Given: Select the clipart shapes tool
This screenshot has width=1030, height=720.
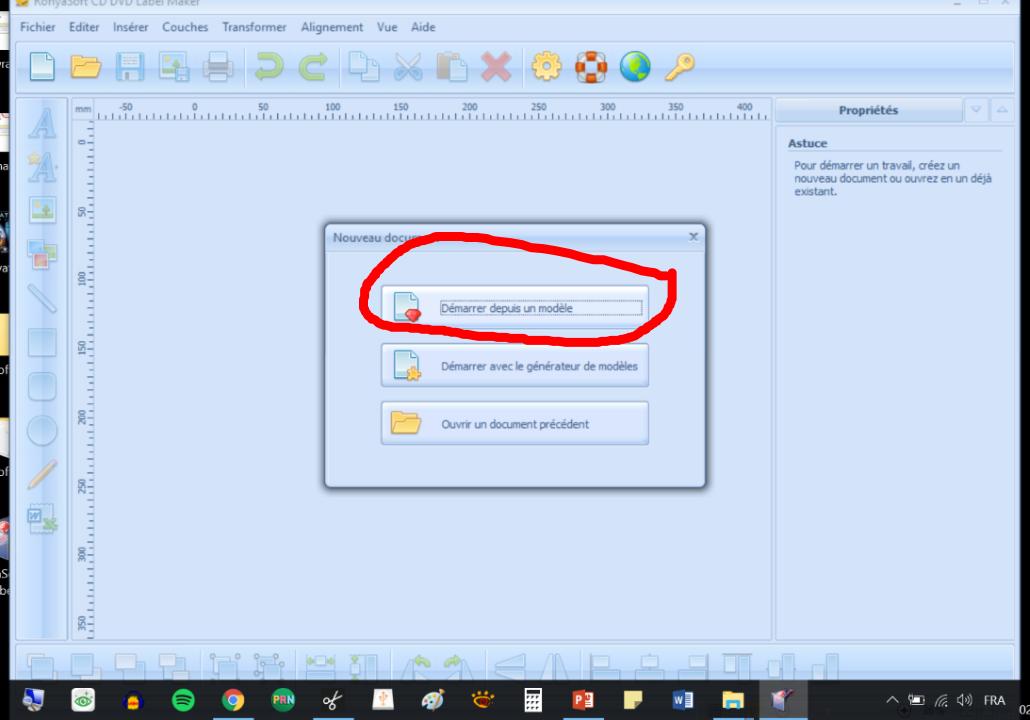Looking at the screenshot, I should tap(42, 254).
